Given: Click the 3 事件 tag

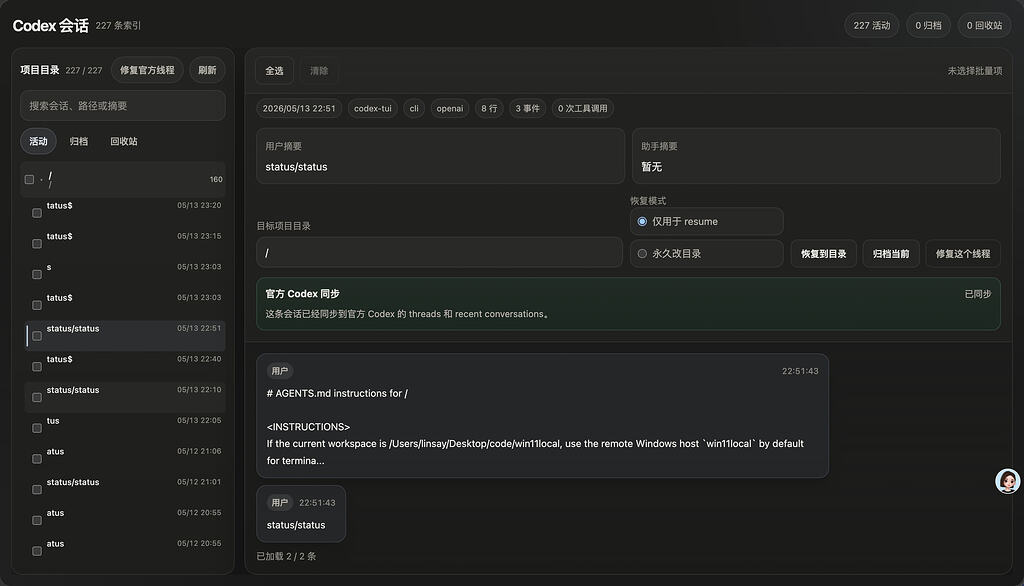Looking at the screenshot, I should pyautogui.click(x=528, y=108).
